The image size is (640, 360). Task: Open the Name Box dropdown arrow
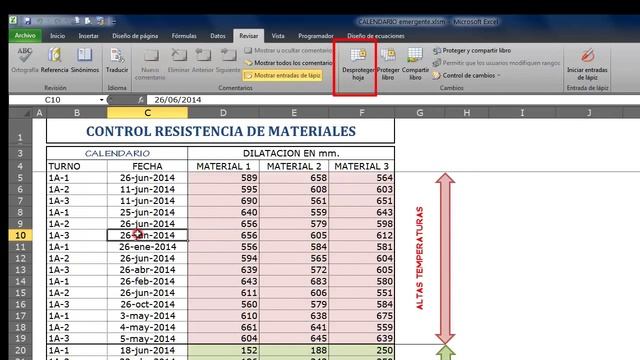(101, 100)
